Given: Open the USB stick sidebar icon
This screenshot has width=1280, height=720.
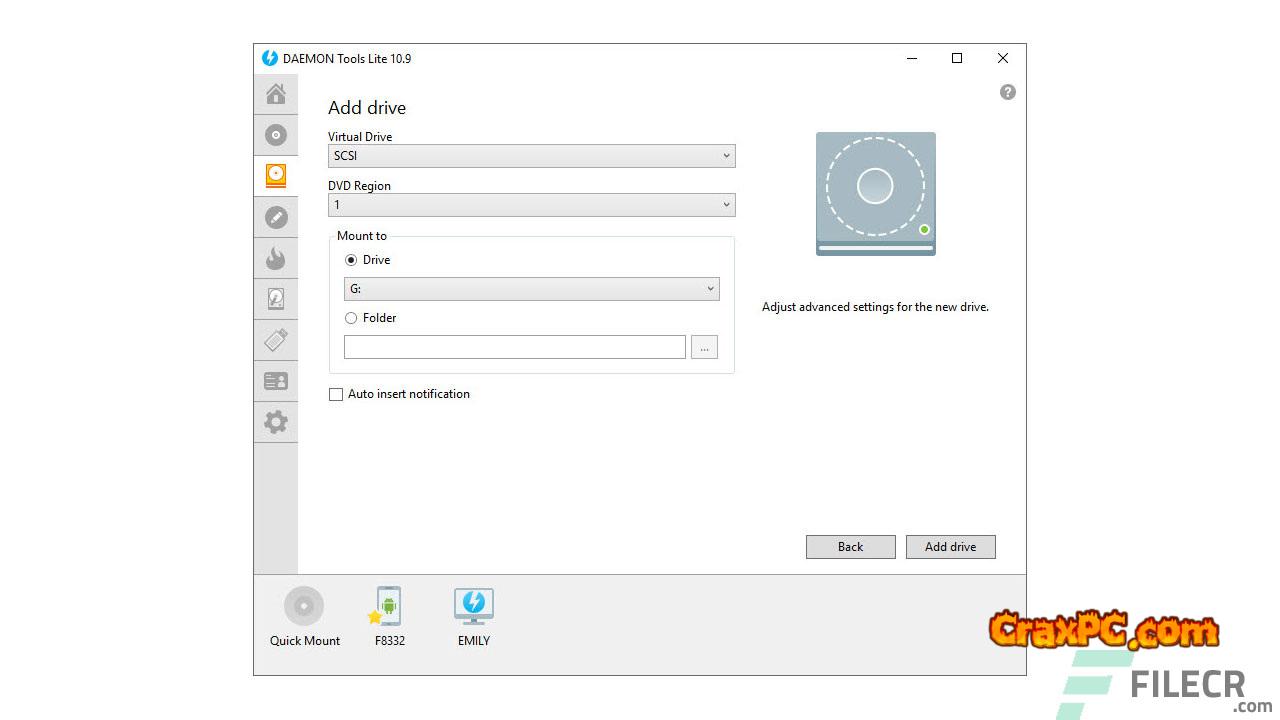Looking at the screenshot, I should 276,340.
